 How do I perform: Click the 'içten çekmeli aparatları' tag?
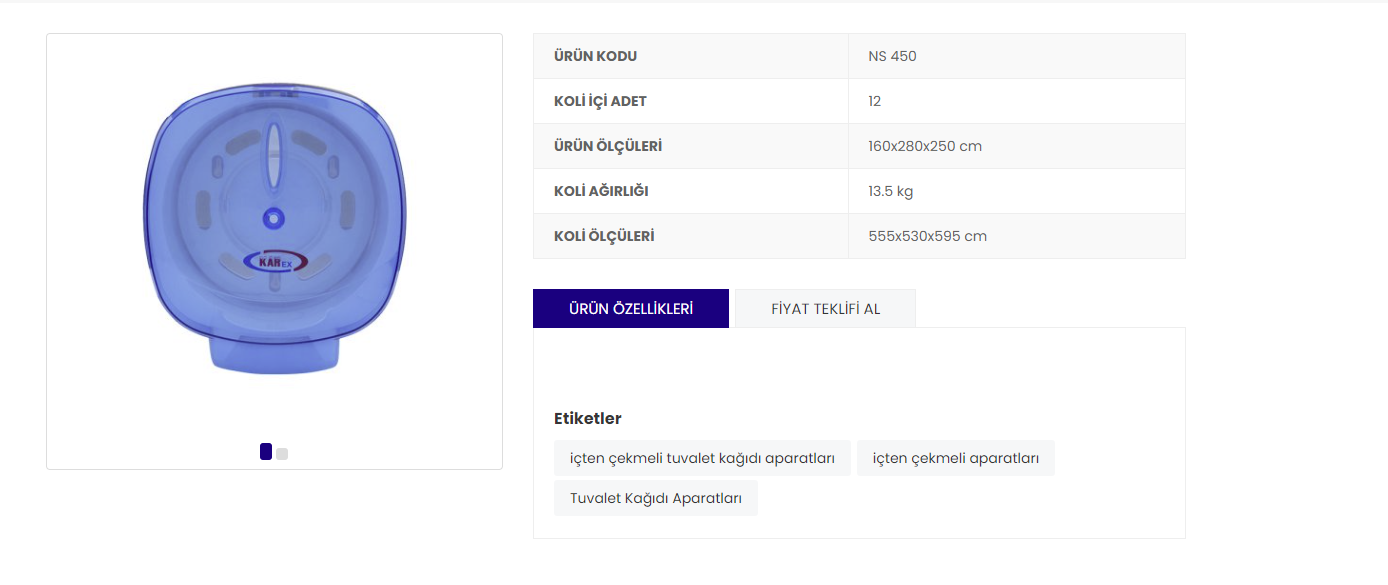tap(955, 458)
